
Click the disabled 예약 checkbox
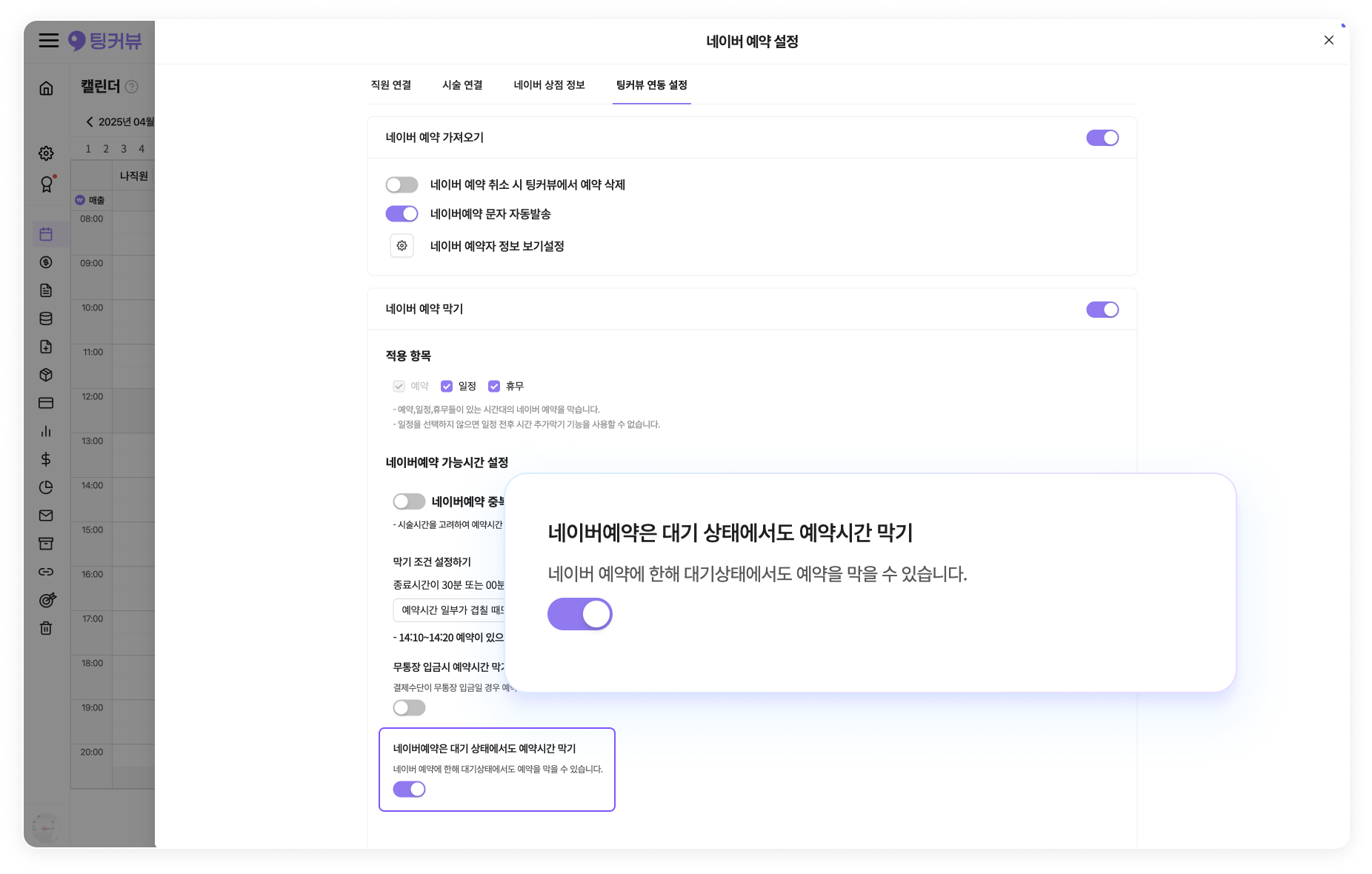click(x=399, y=386)
